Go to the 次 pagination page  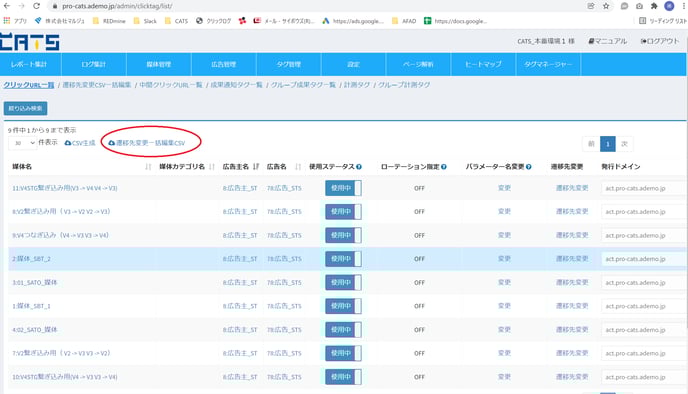coord(624,144)
